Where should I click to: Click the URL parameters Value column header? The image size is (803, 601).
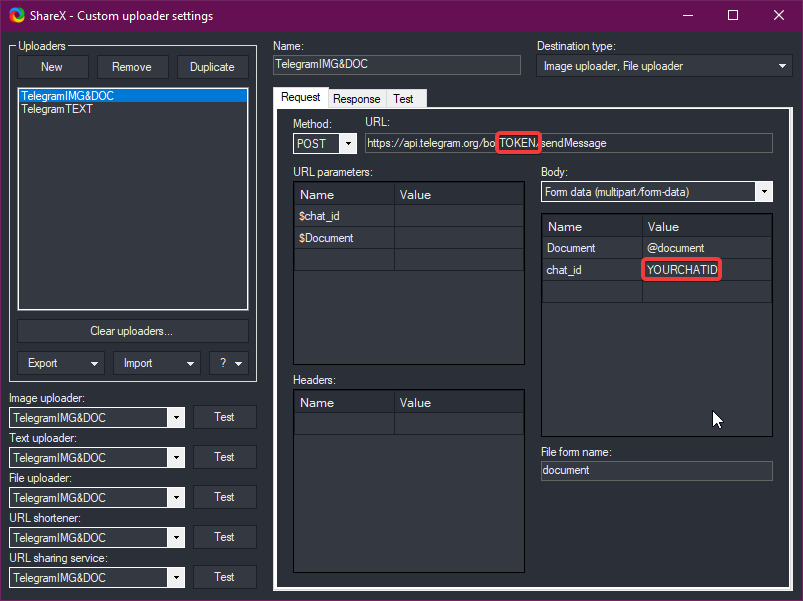coord(459,195)
